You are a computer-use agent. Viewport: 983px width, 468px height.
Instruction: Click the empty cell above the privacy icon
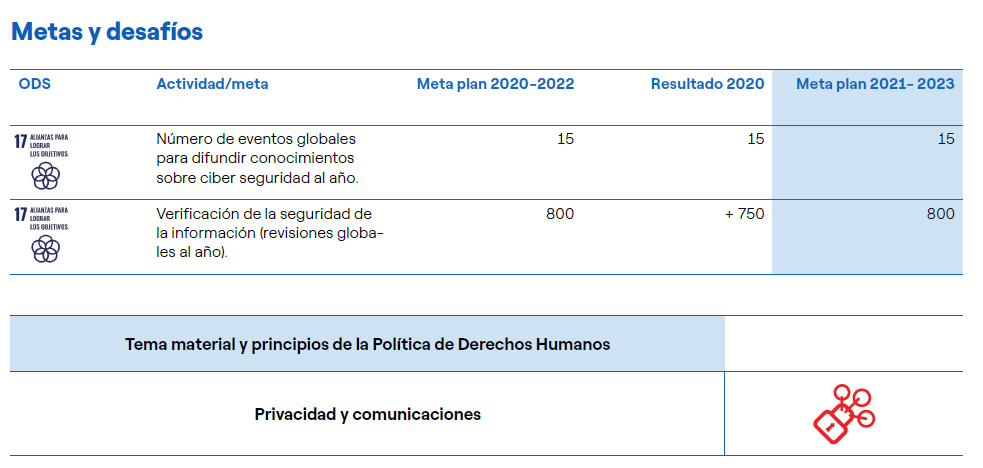[x=843, y=344]
